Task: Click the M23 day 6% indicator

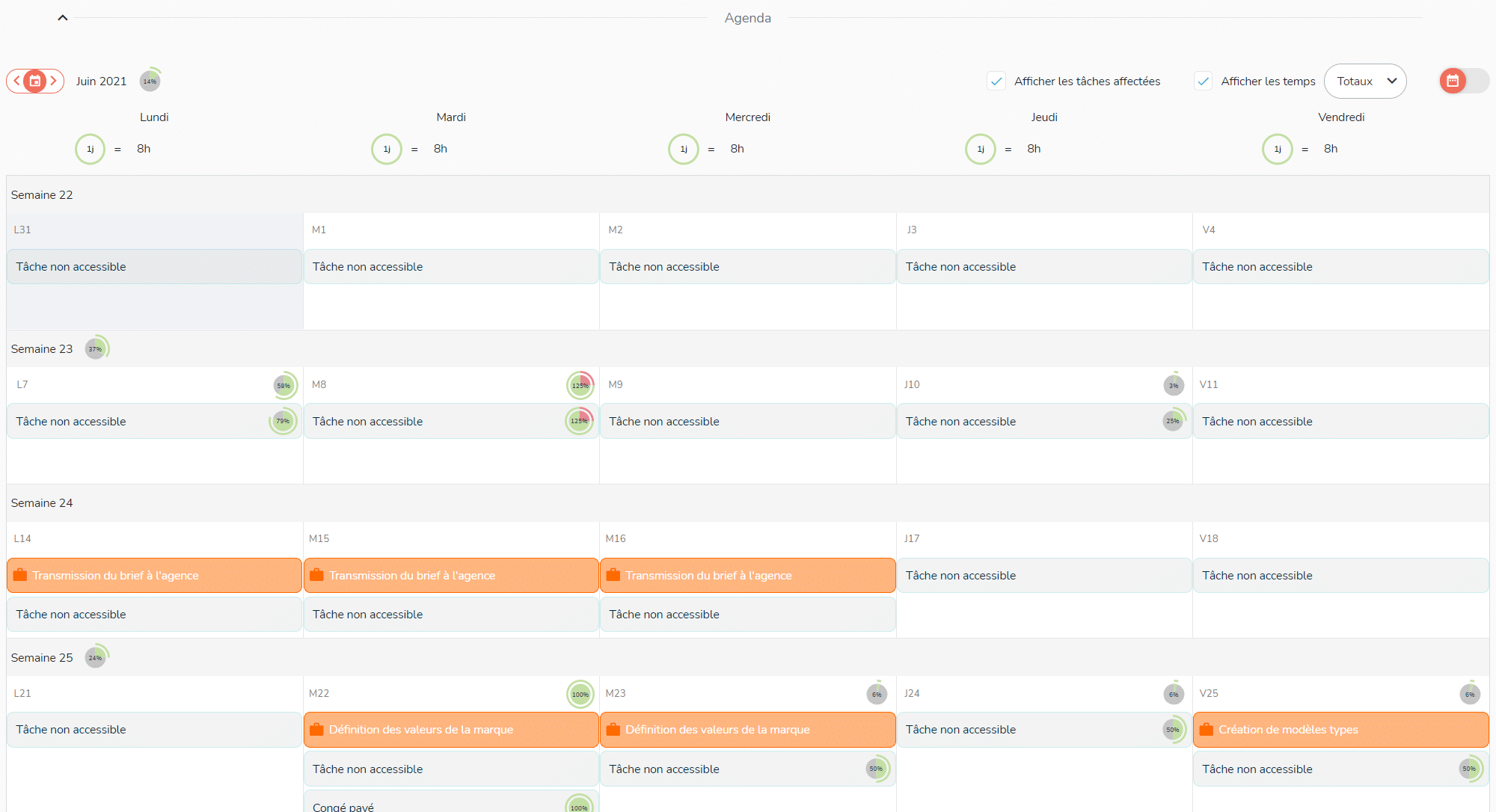Action: pos(877,694)
